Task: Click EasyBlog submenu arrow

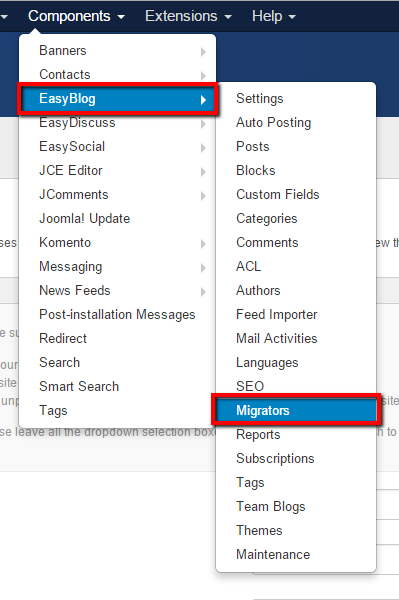Action: (x=203, y=100)
